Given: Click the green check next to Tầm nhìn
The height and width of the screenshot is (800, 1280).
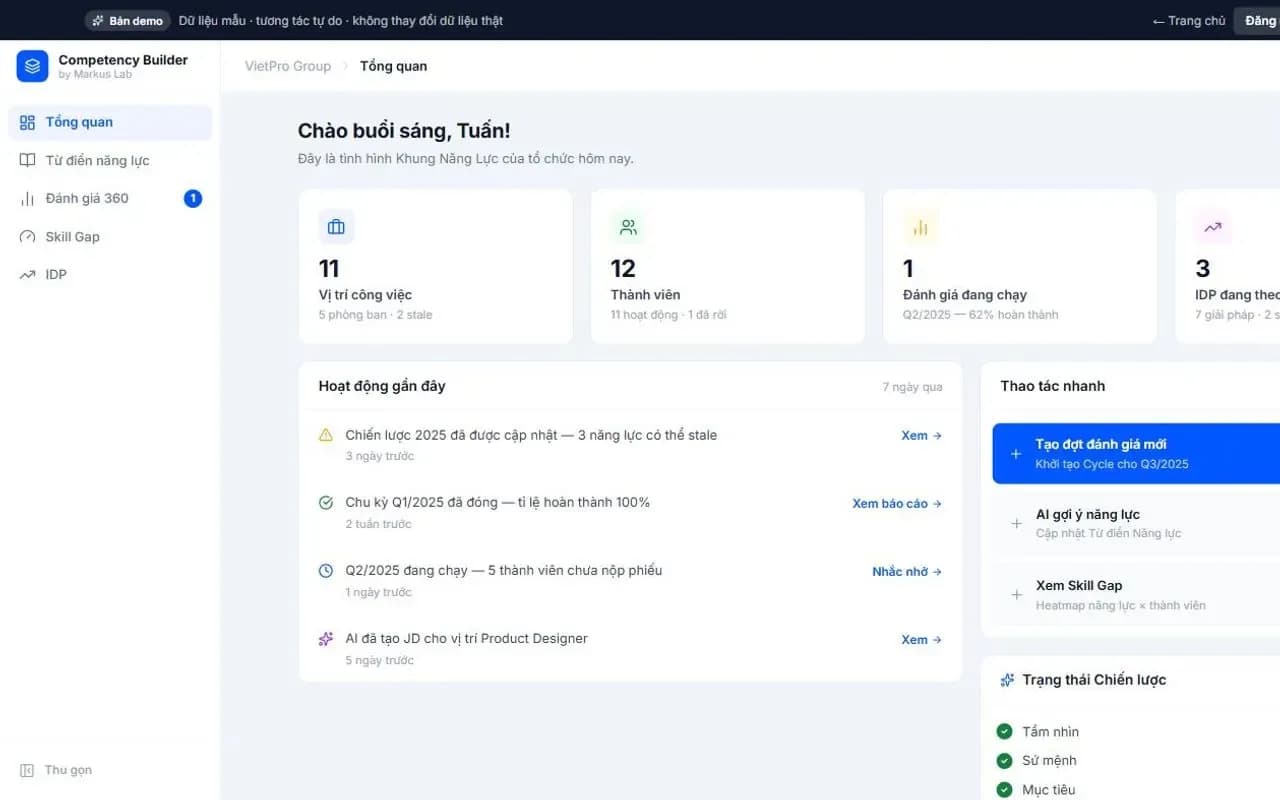Looking at the screenshot, I should coord(1005,732).
